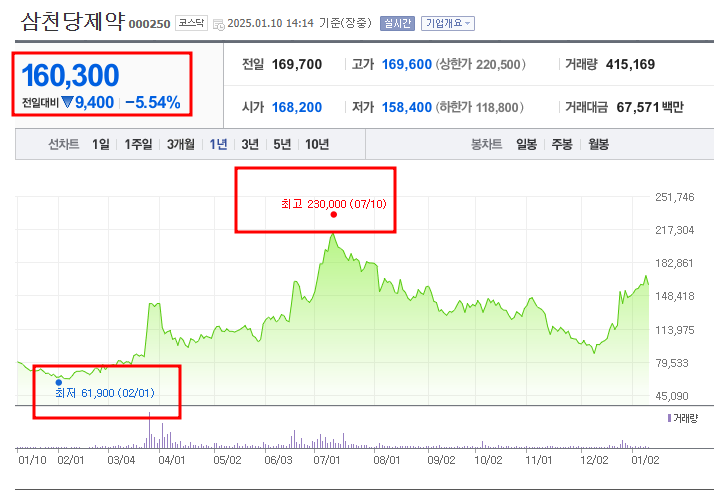Click the 최저 61,900 (02/01) label

point(105,393)
